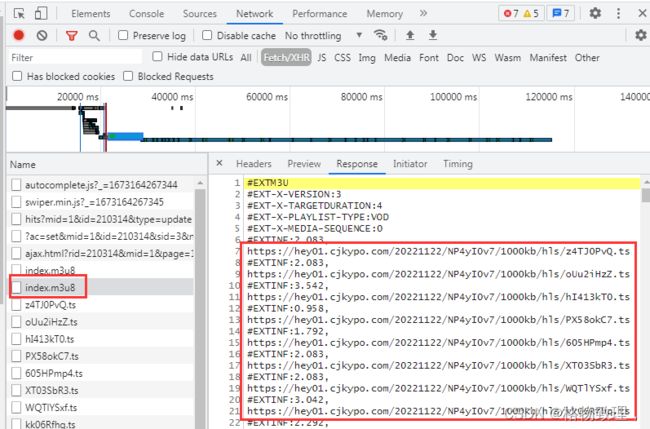Check Blocked Requests
Screen dimensions: 650x429
128,76
